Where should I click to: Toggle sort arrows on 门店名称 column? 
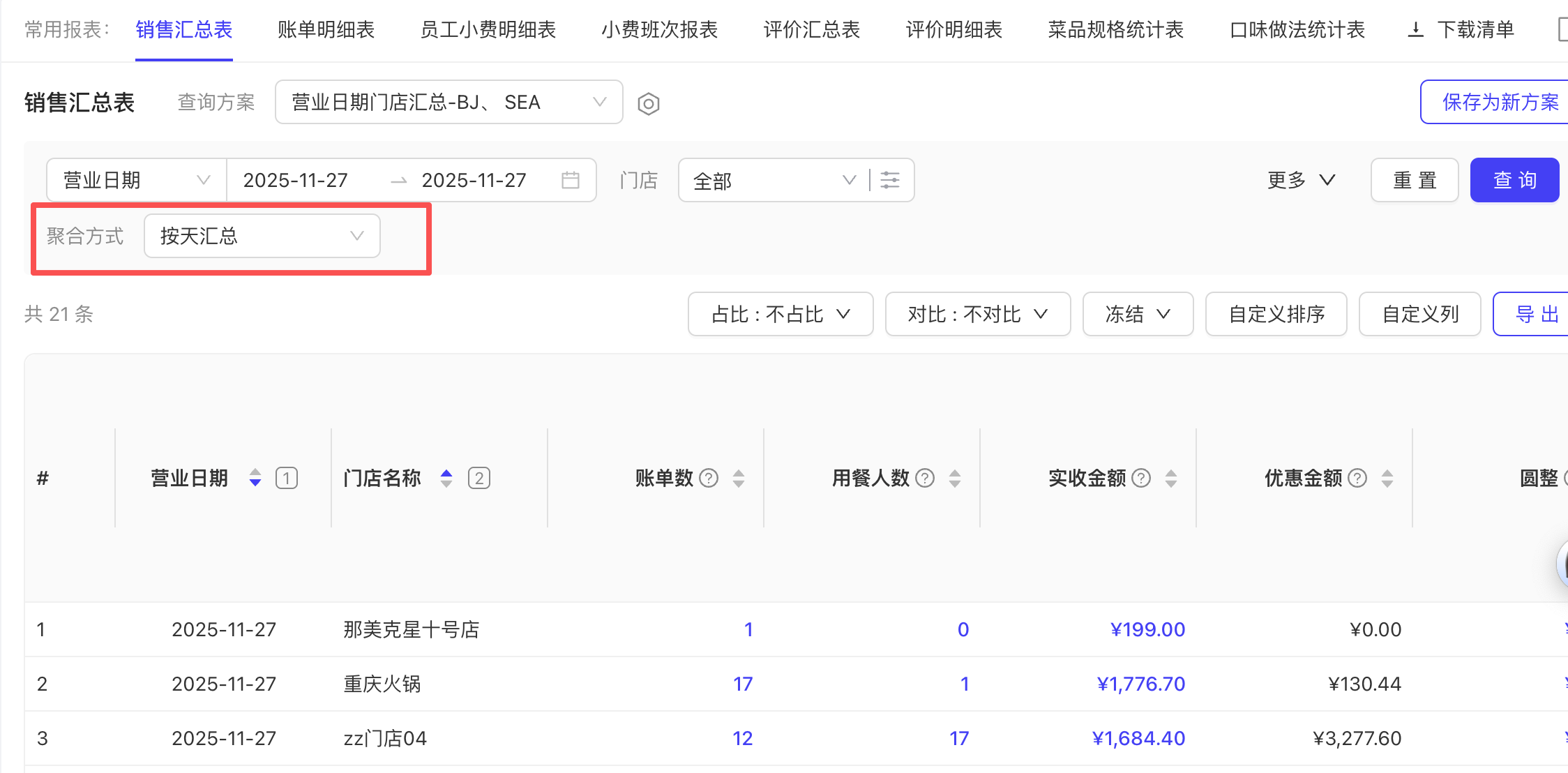click(x=446, y=478)
